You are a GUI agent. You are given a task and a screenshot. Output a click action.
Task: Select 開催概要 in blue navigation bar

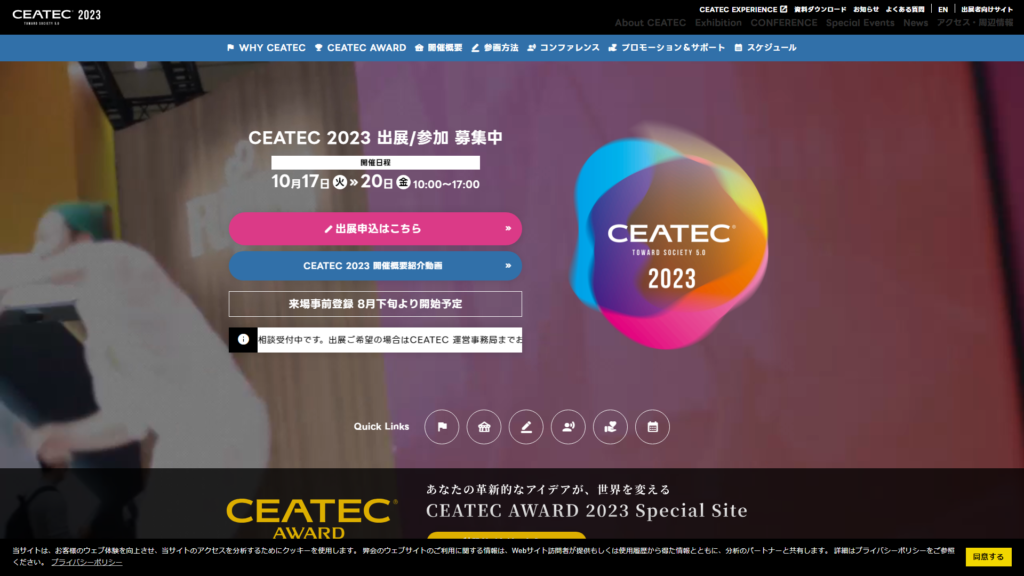pos(439,48)
